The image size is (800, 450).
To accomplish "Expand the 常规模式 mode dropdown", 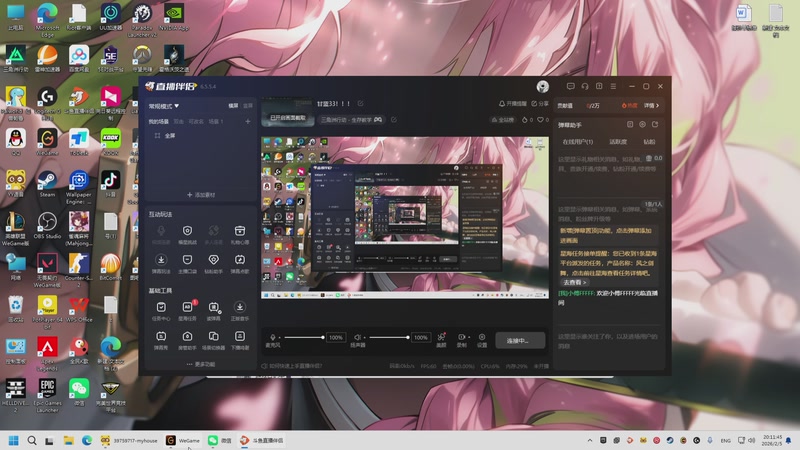I will (x=164, y=106).
